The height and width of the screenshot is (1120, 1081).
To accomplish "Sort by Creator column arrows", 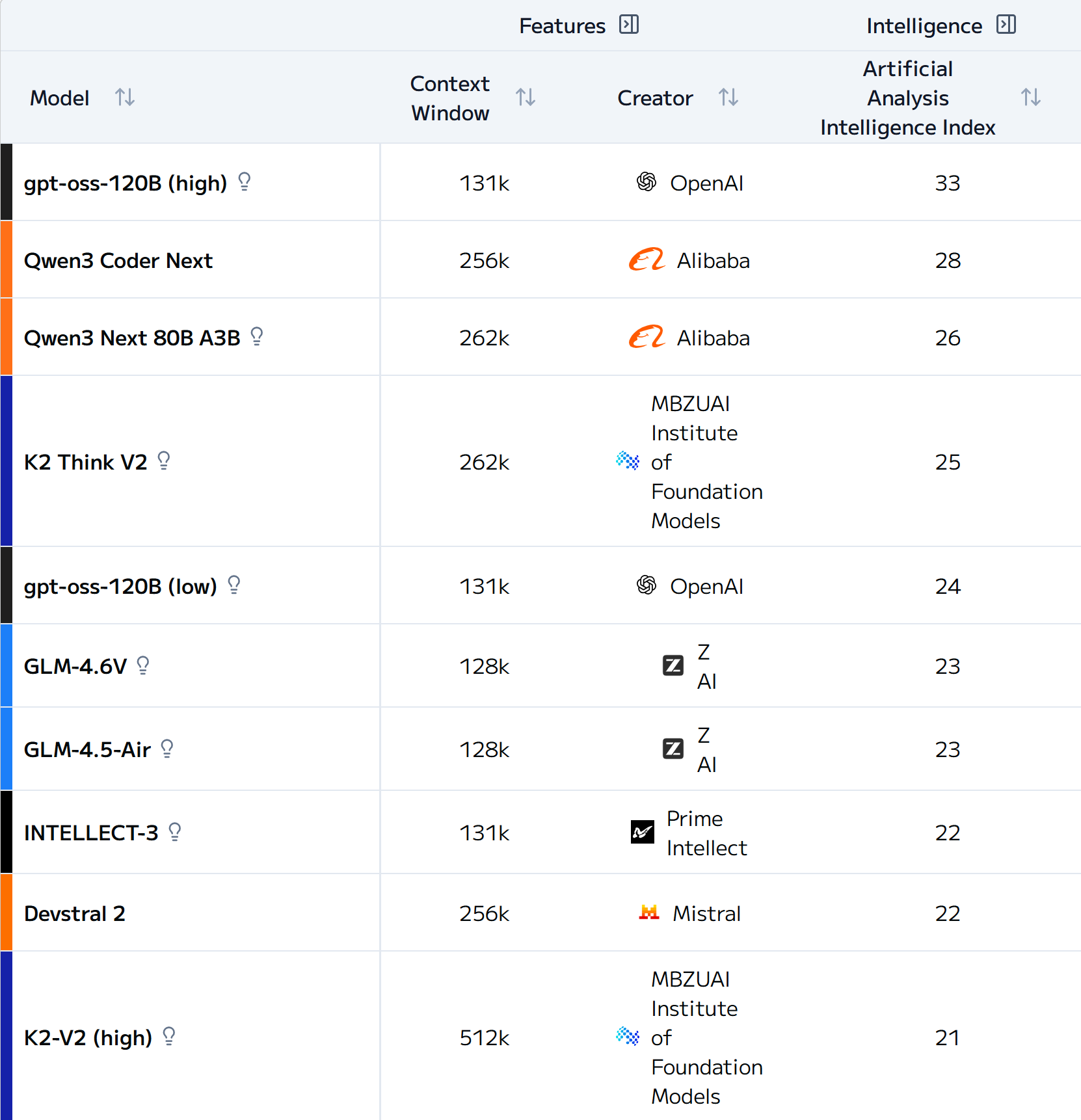I will coord(728,98).
